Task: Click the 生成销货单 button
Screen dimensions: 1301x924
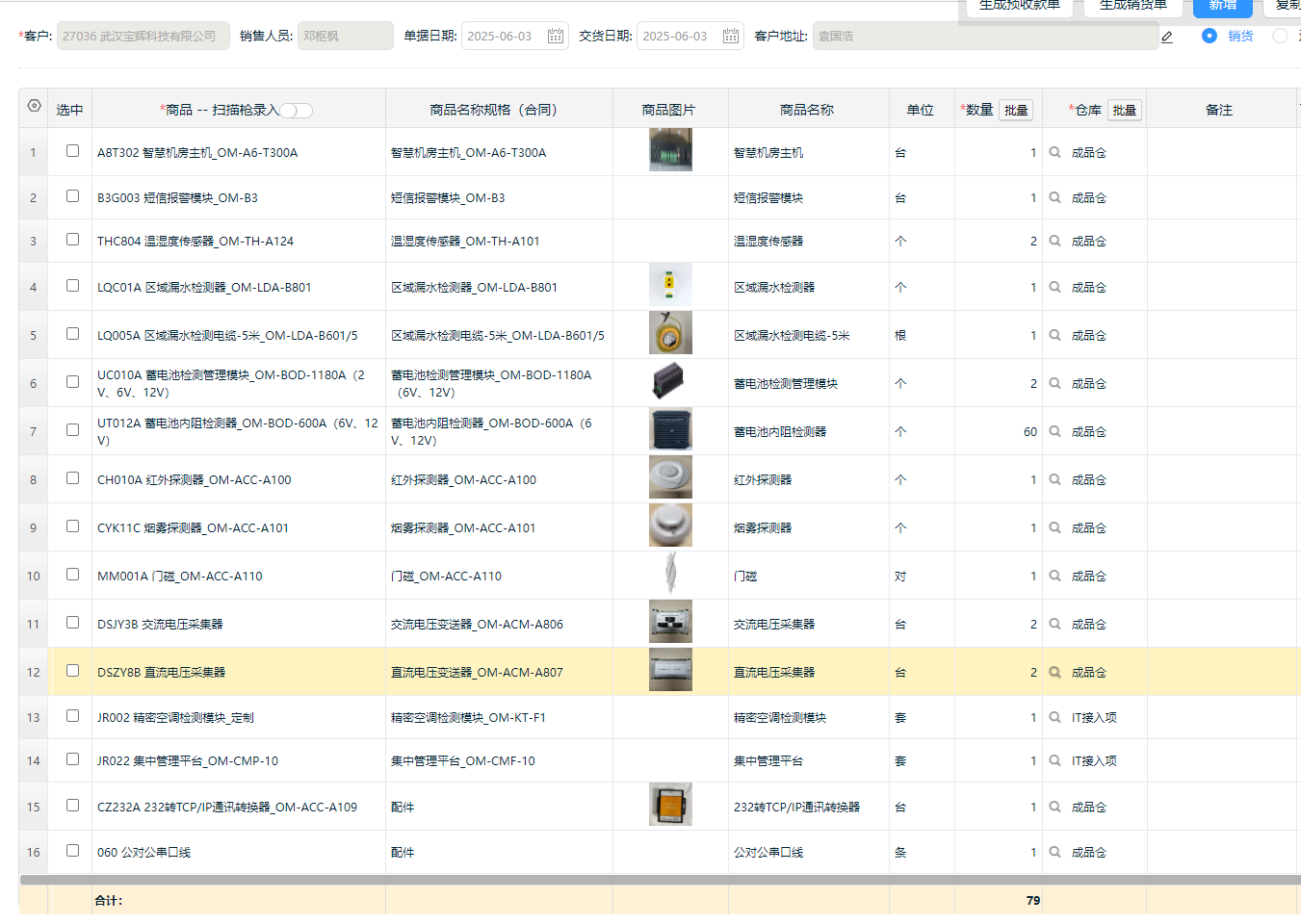Action: click(1133, 7)
